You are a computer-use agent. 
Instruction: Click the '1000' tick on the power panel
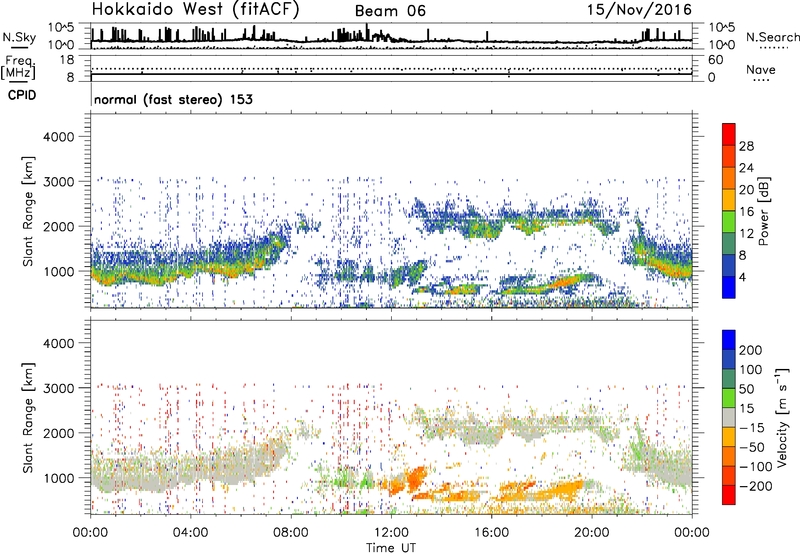58,271
